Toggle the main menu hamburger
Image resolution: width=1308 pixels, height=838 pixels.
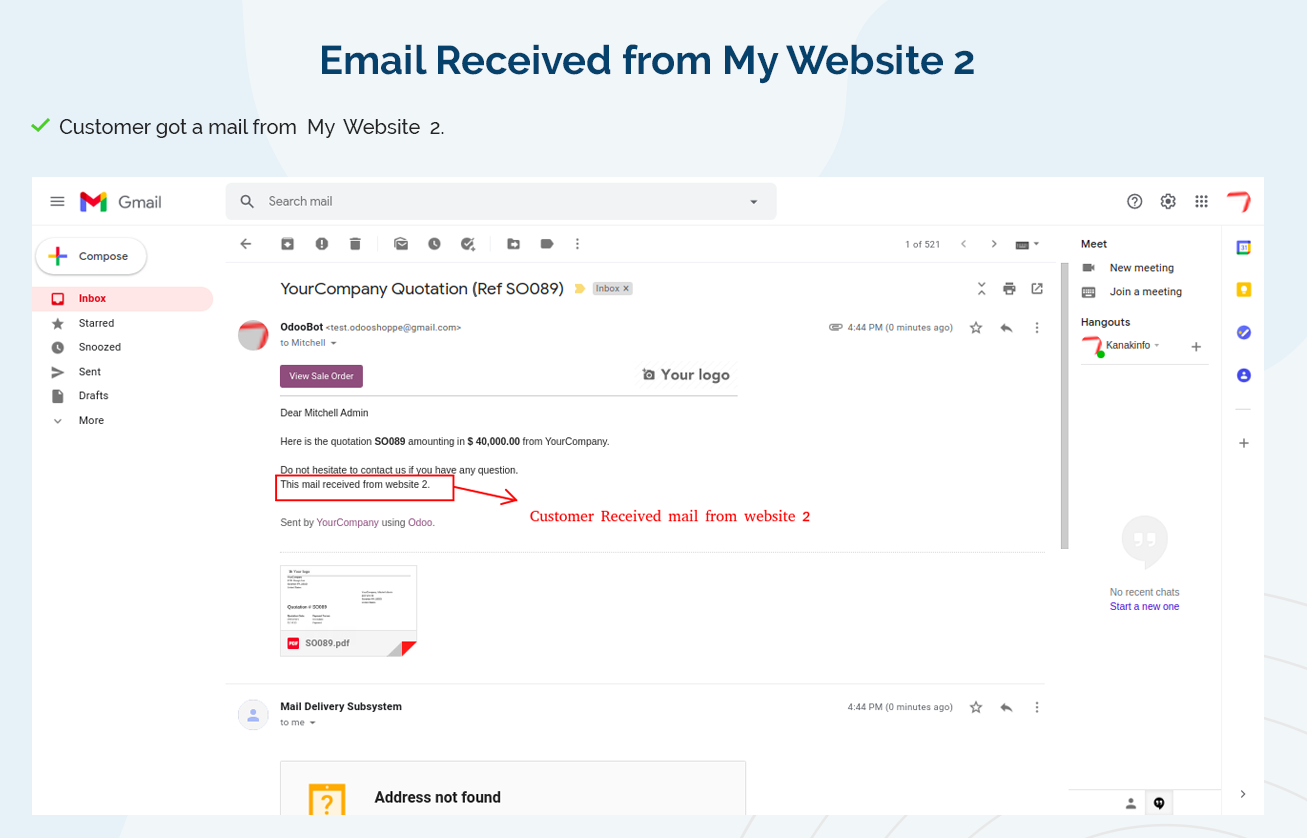[x=58, y=202]
